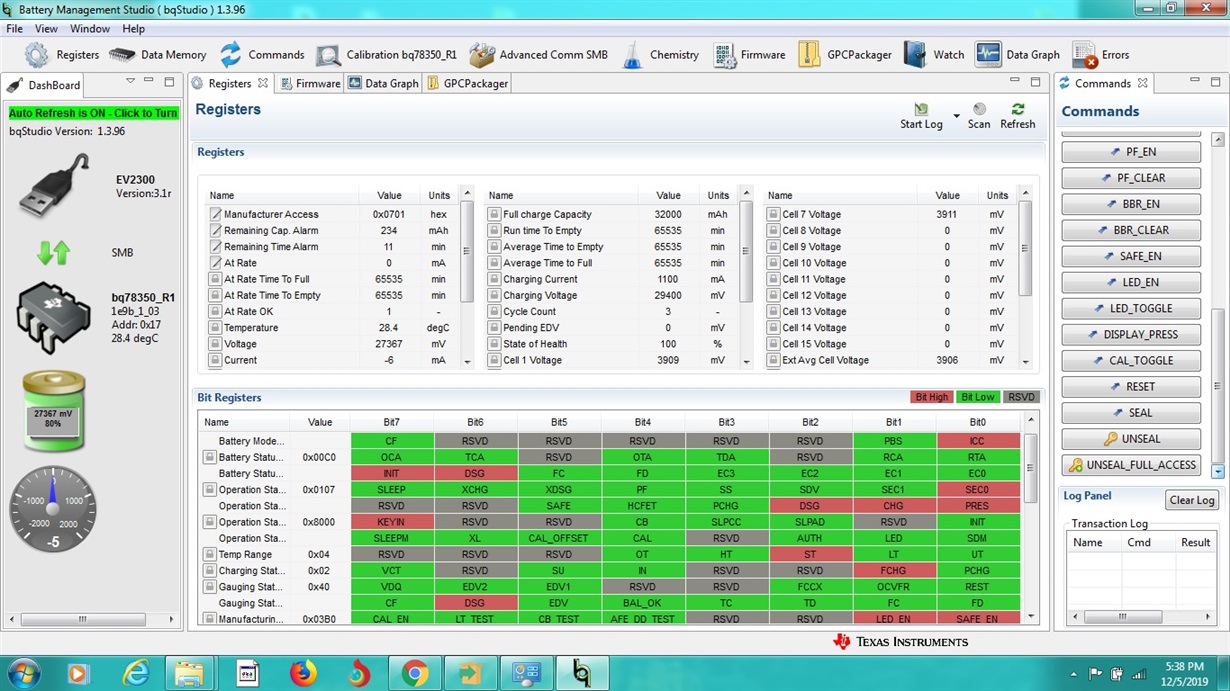The width and height of the screenshot is (1230, 691).
Task: Open the Watch tool
Action: tap(933, 55)
